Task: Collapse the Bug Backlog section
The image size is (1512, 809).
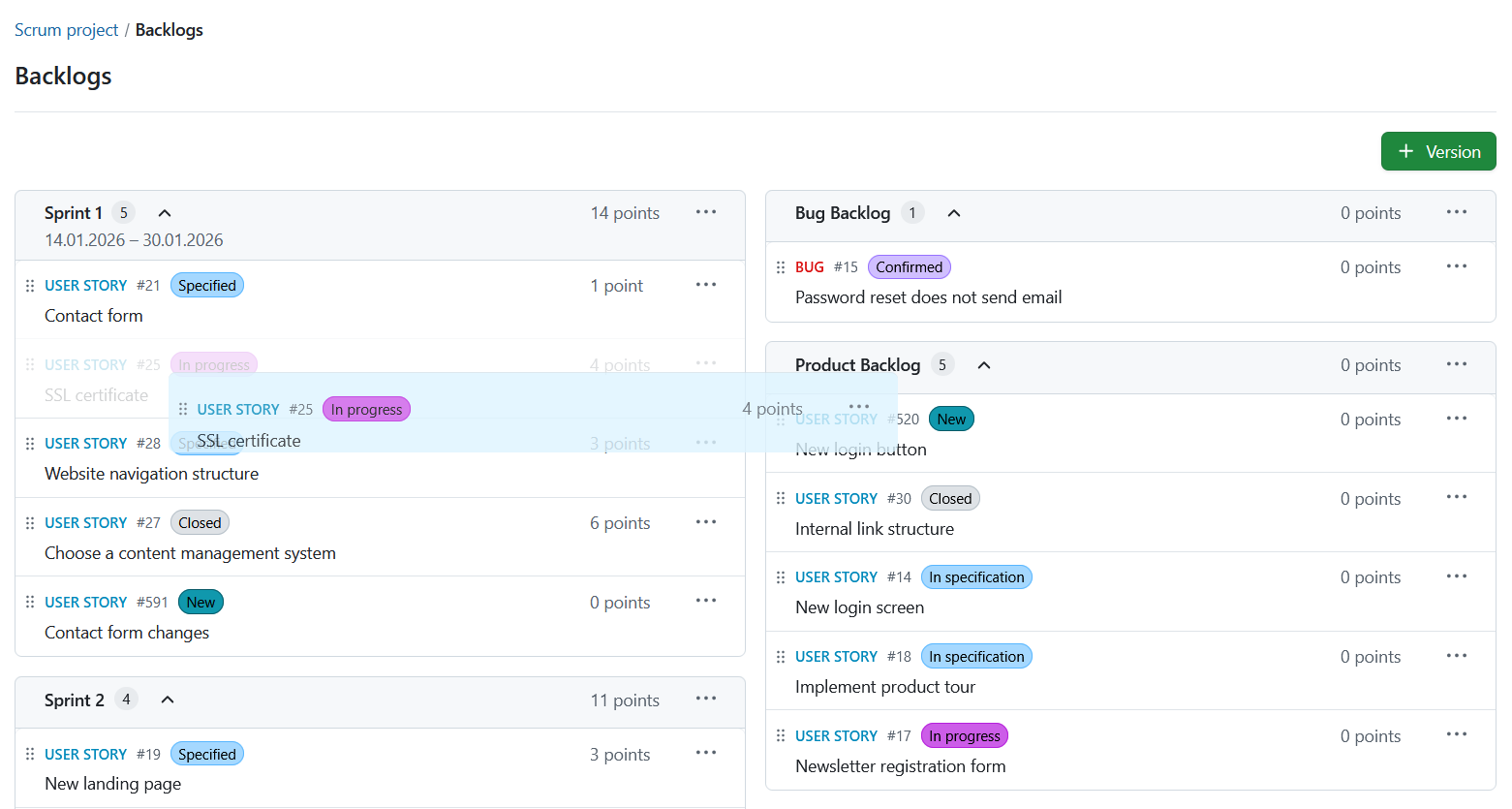Action: point(954,212)
